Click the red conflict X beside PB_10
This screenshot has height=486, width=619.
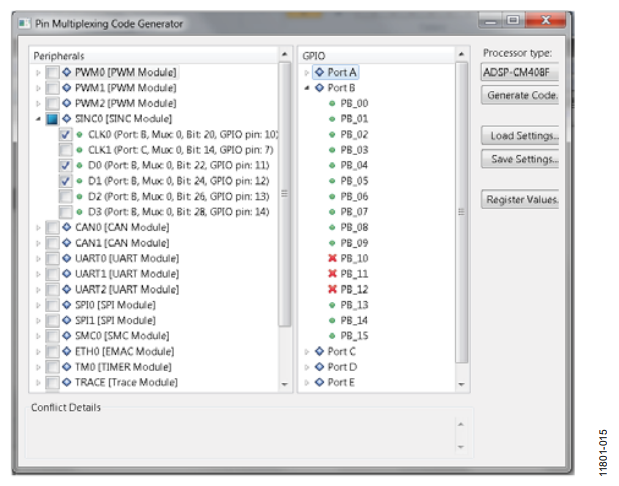[332, 258]
